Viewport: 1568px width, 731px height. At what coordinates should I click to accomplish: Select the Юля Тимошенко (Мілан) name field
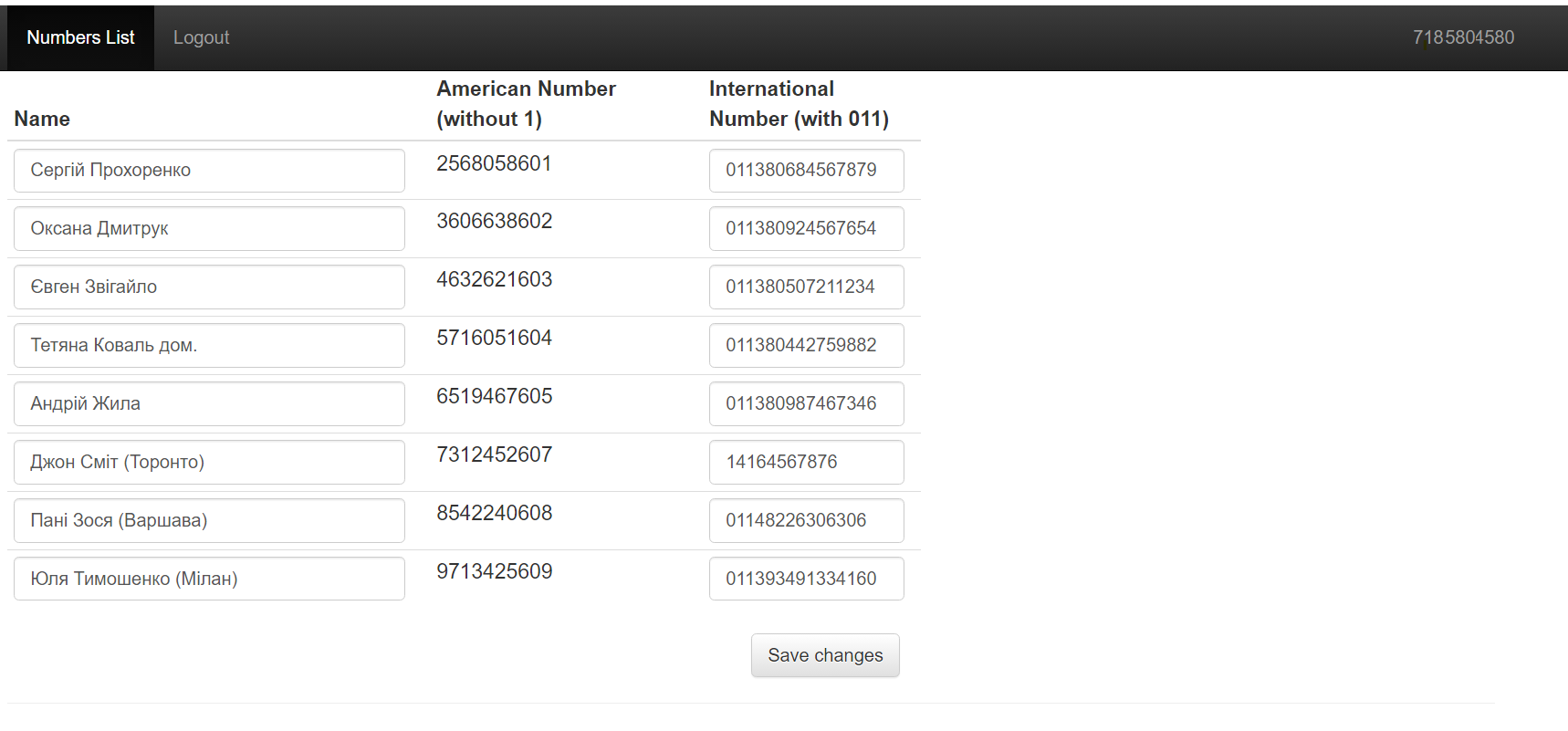point(209,579)
